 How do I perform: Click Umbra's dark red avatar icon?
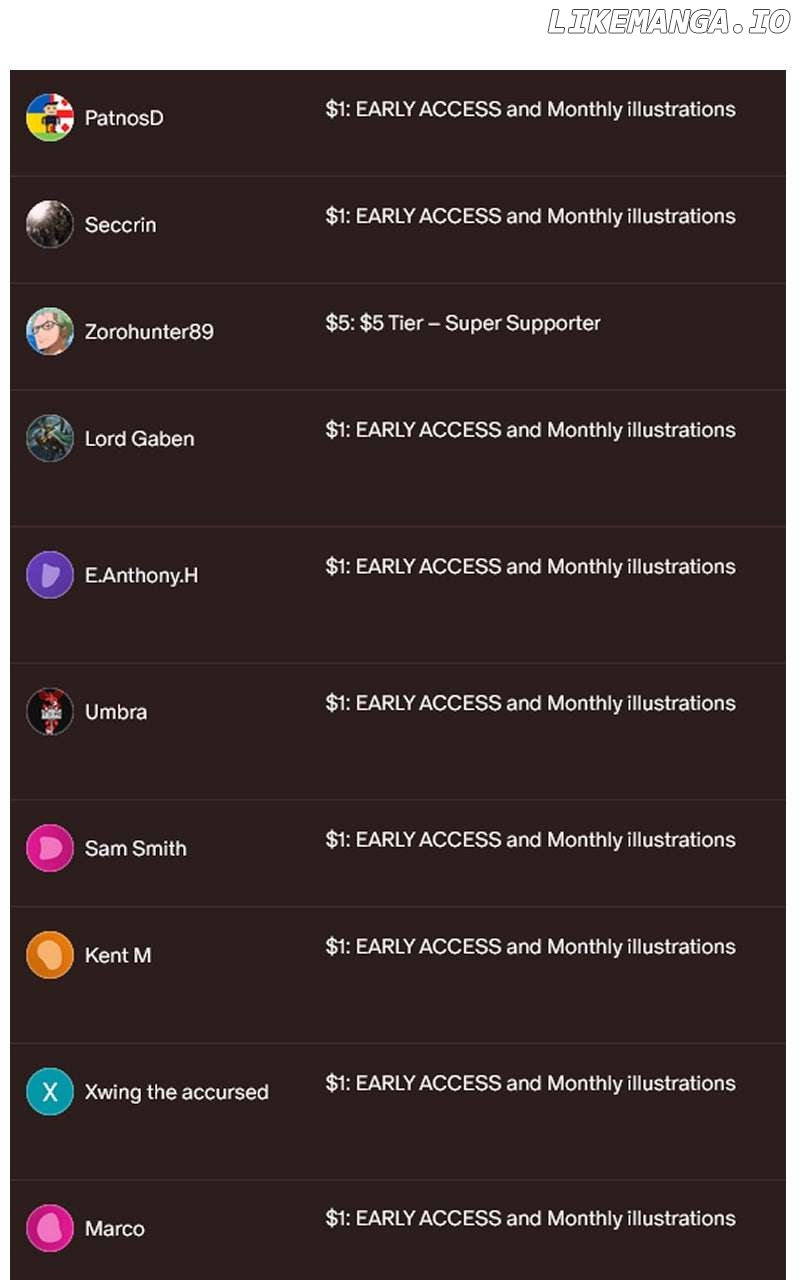click(50, 712)
